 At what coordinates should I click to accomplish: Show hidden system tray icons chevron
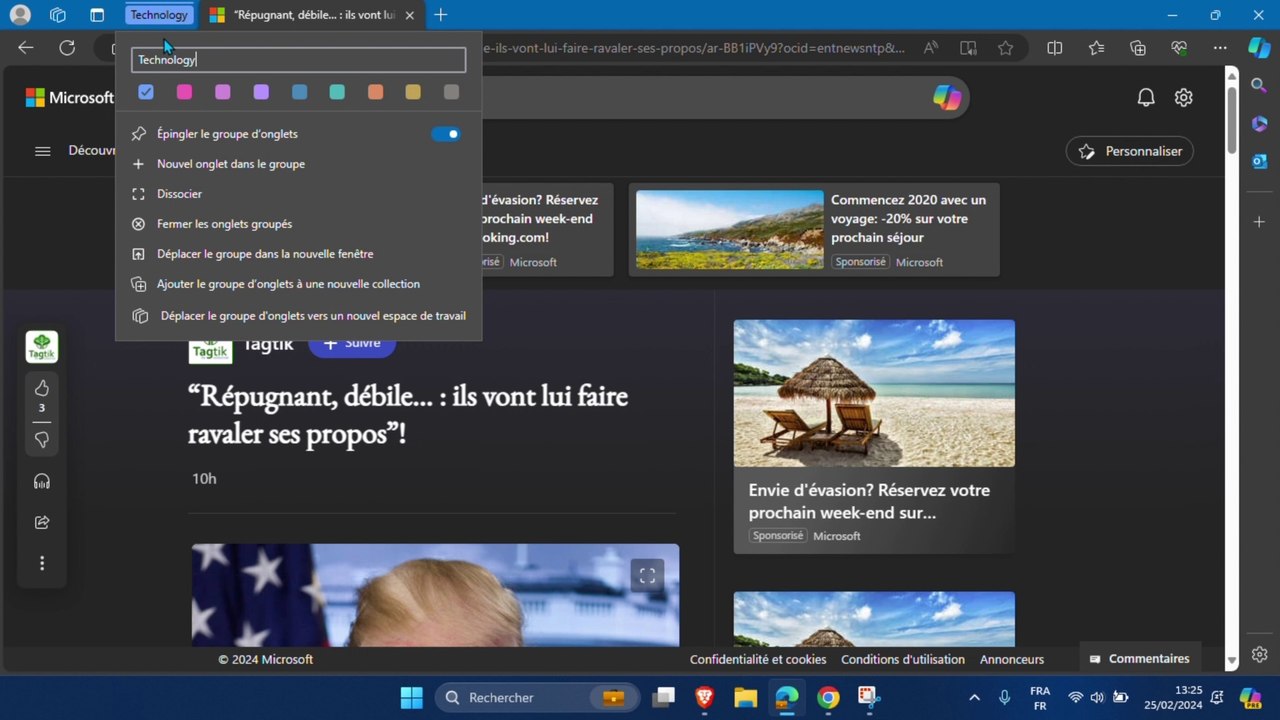coord(974,697)
